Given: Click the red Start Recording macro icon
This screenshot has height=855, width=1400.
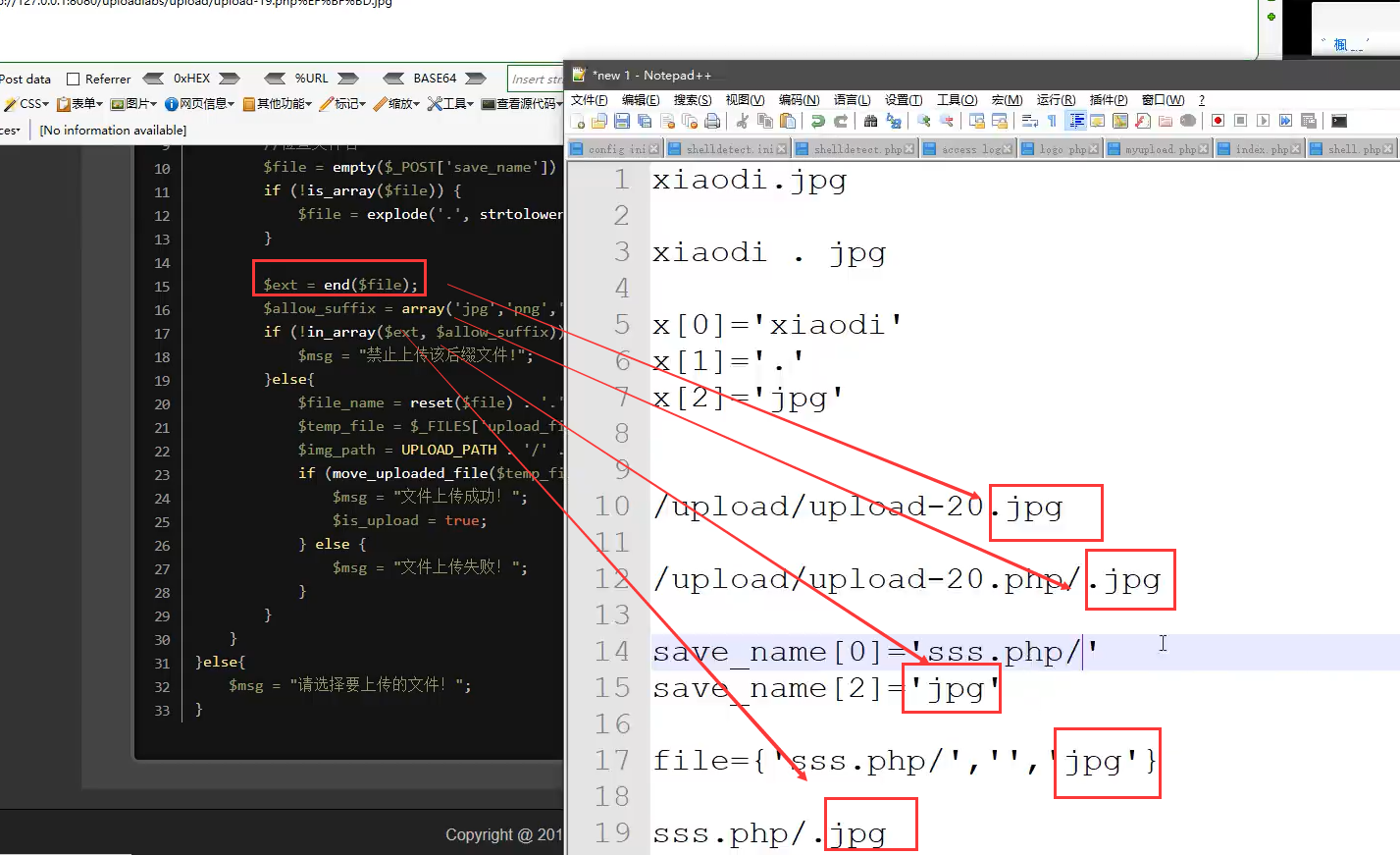Looking at the screenshot, I should pos(1218,121).
